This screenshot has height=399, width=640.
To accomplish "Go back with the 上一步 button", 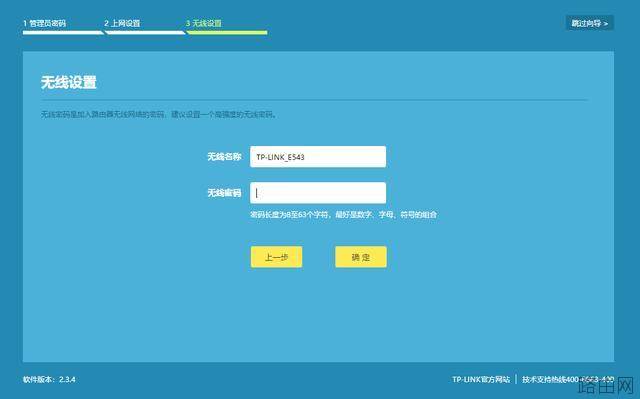I will 276,257.
